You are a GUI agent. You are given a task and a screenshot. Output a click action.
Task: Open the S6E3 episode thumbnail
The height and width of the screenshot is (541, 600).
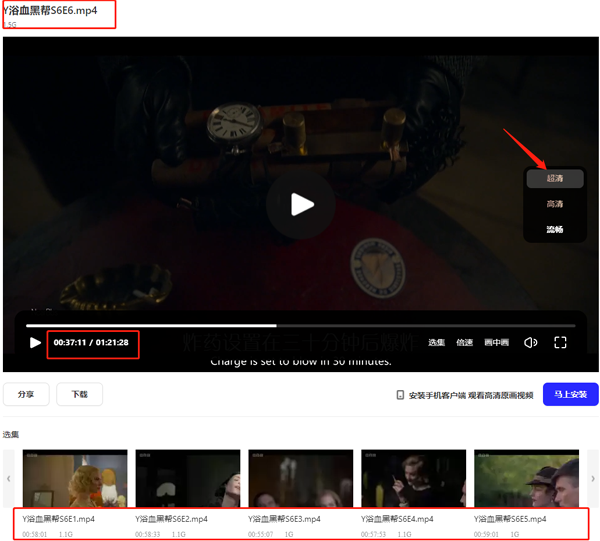(301, 478)
